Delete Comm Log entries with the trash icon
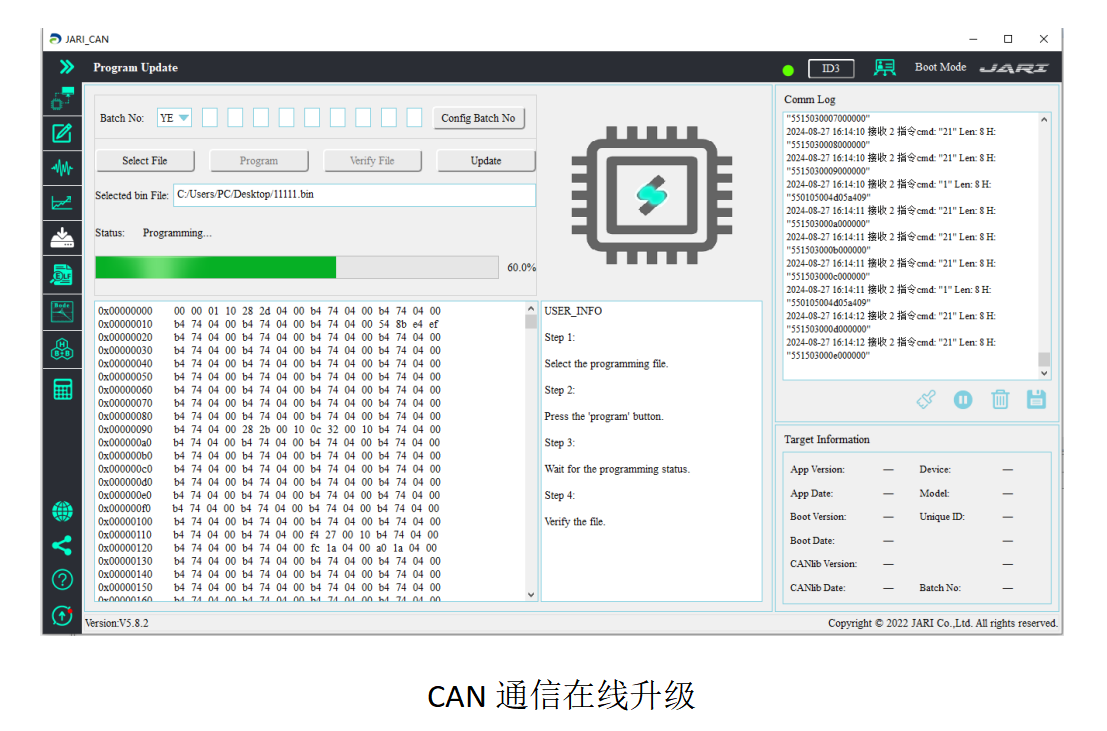This screenshot has height=731, width=1107. (x=999, y=399)
